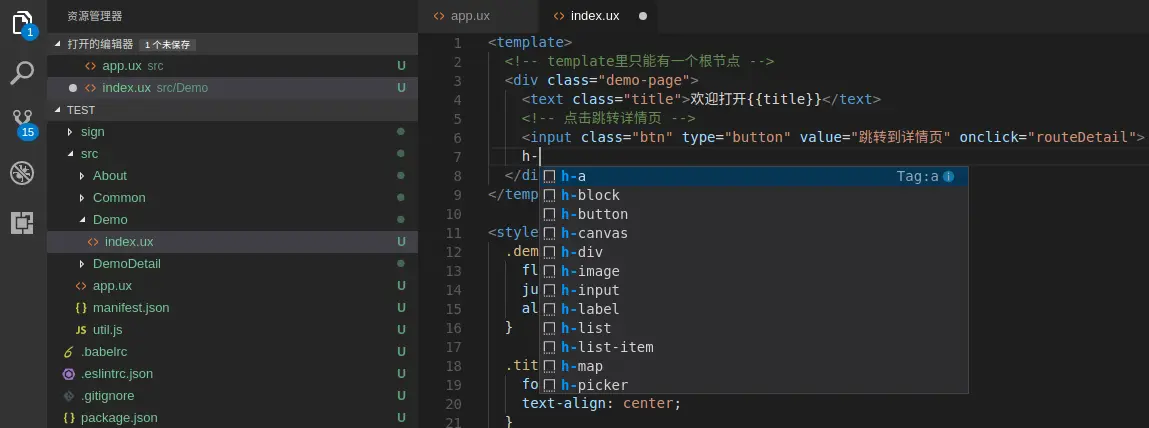The height and width of the screenshot is (428, 1149).
Task: Open index.ux src/Demo in open editors
Action: (x=232, y=88)
